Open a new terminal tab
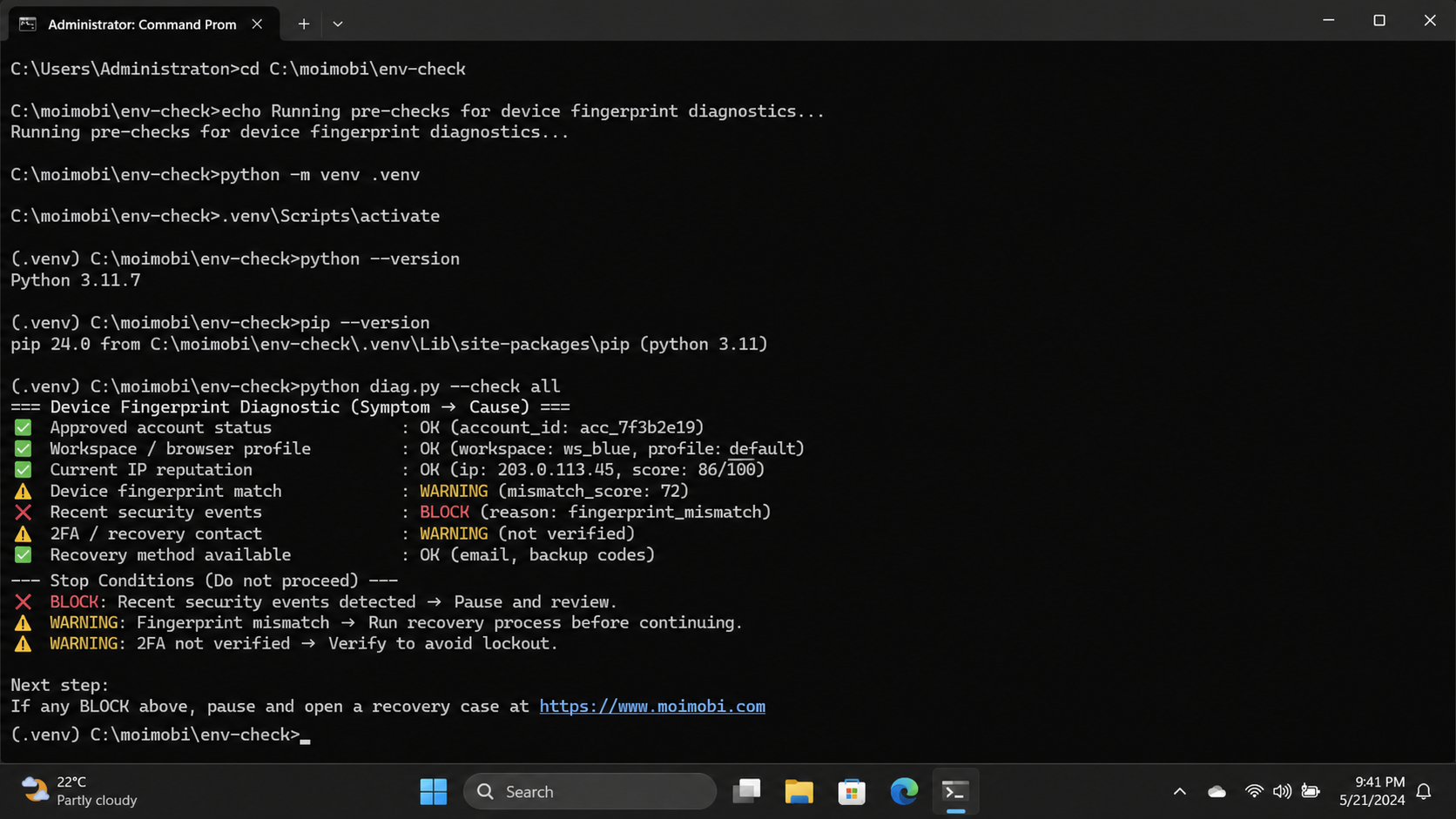1456x819 pixels. click(303, 24)
